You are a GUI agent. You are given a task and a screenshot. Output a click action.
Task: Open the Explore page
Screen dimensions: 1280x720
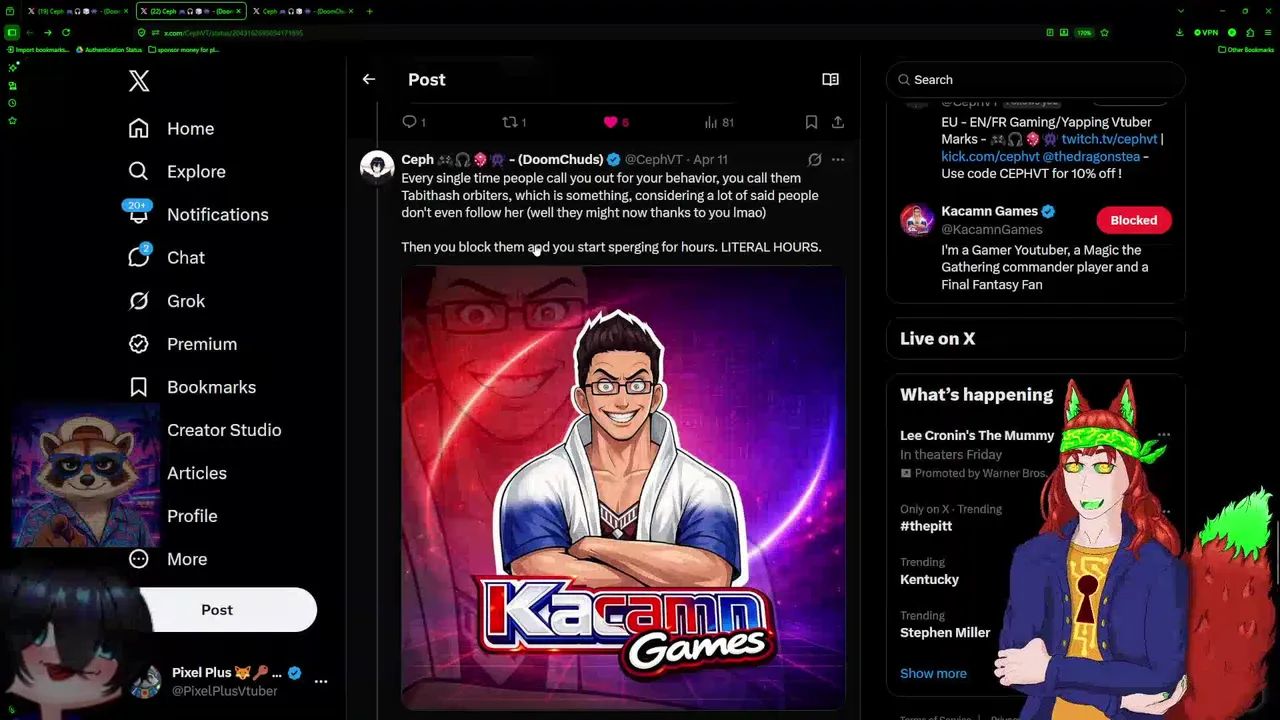[x=177, y=172]
